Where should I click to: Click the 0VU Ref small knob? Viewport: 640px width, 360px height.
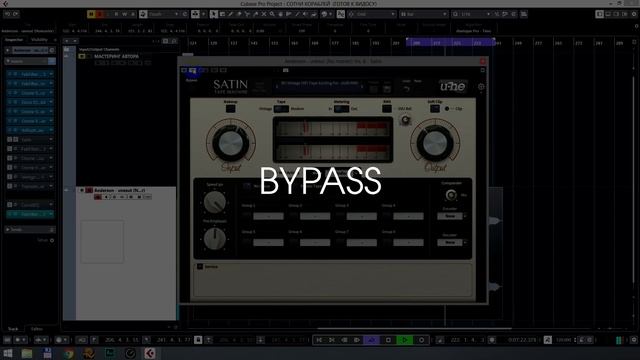[x=405, y=120]
